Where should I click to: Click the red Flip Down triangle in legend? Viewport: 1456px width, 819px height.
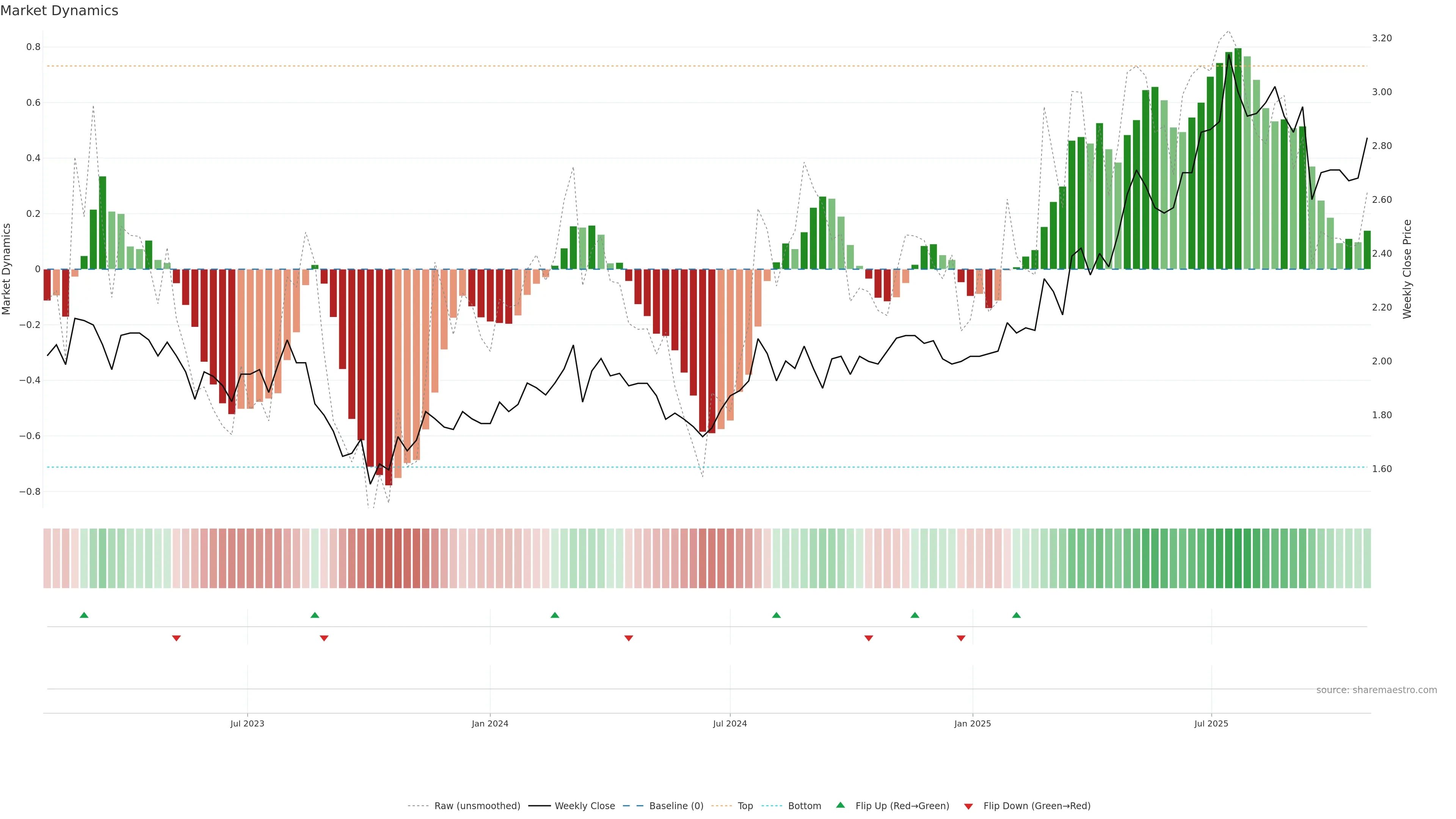[968, 806]
